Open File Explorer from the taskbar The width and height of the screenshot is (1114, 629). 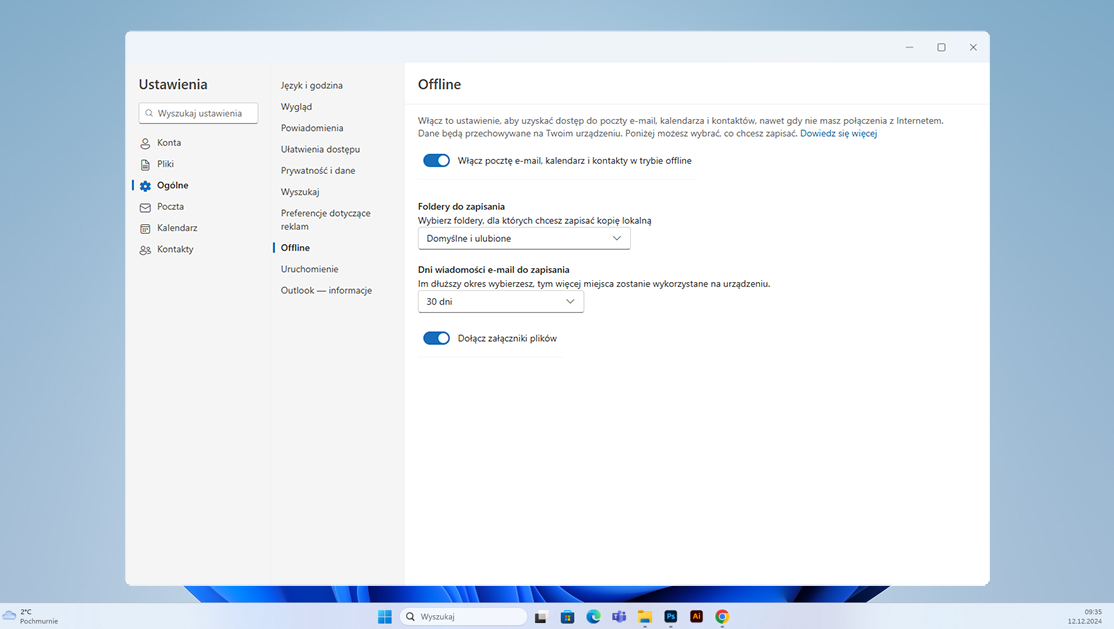pos(644,616)
